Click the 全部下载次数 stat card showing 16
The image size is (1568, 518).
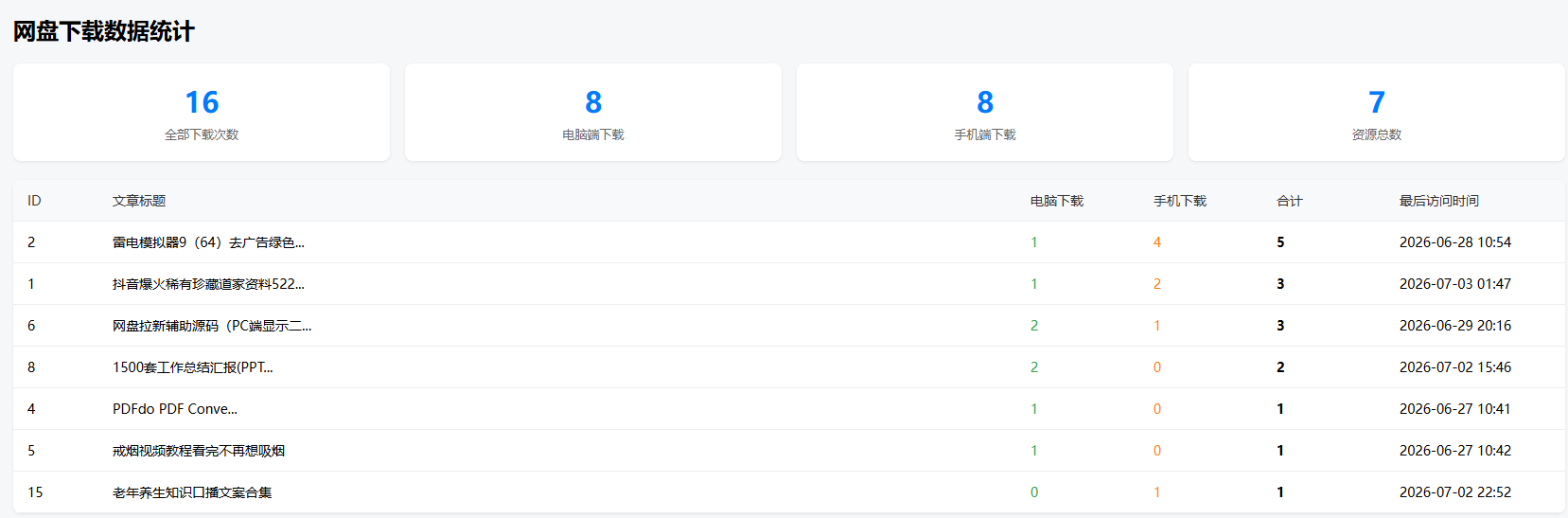pos(202,113)
